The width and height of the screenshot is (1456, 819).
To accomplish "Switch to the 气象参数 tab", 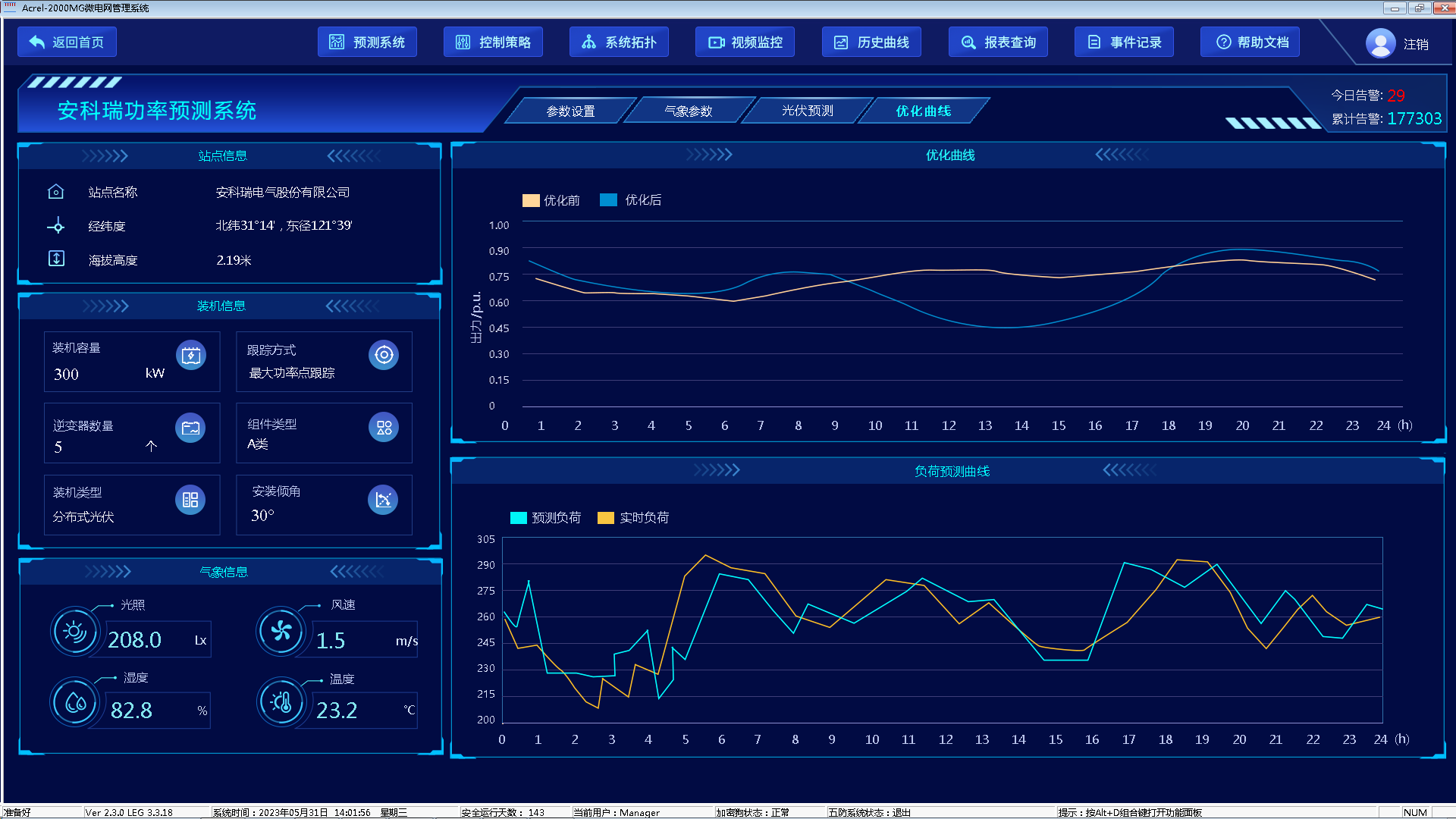I will click(688, 111).
